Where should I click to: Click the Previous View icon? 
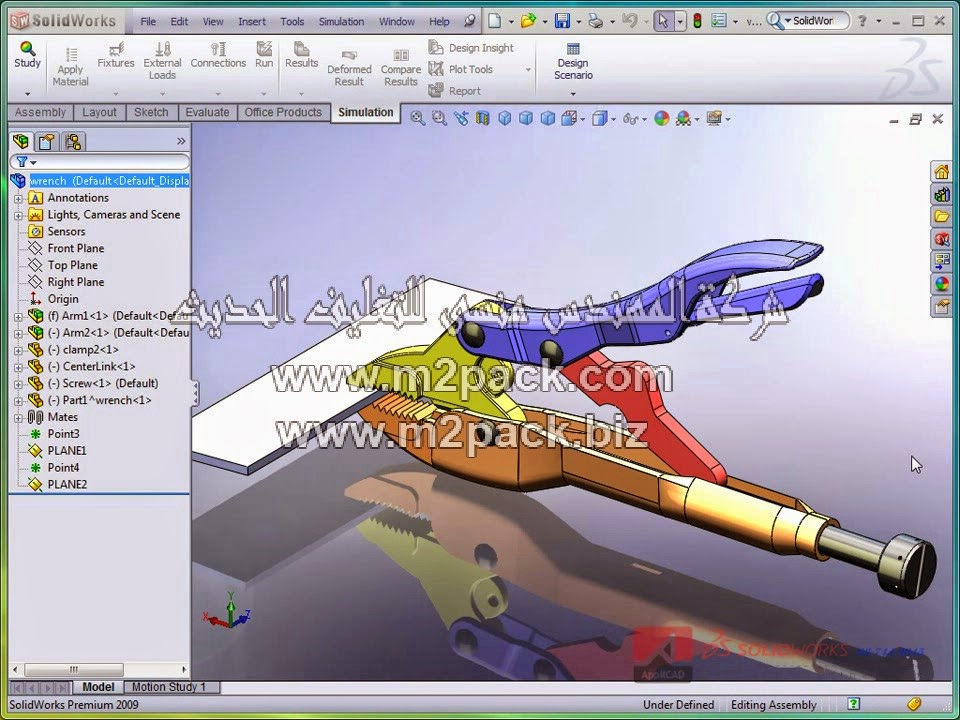(461, 118)
